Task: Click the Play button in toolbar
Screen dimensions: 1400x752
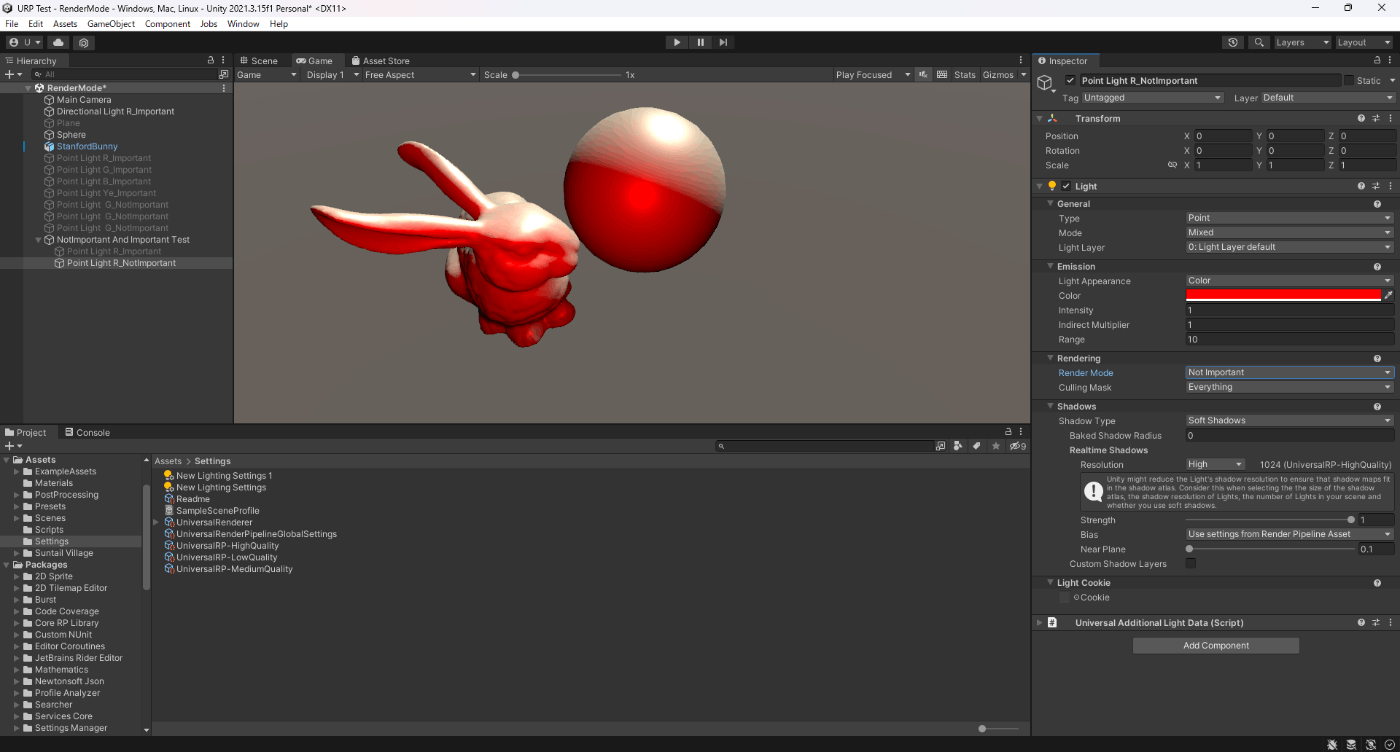Action: (677, 42)
